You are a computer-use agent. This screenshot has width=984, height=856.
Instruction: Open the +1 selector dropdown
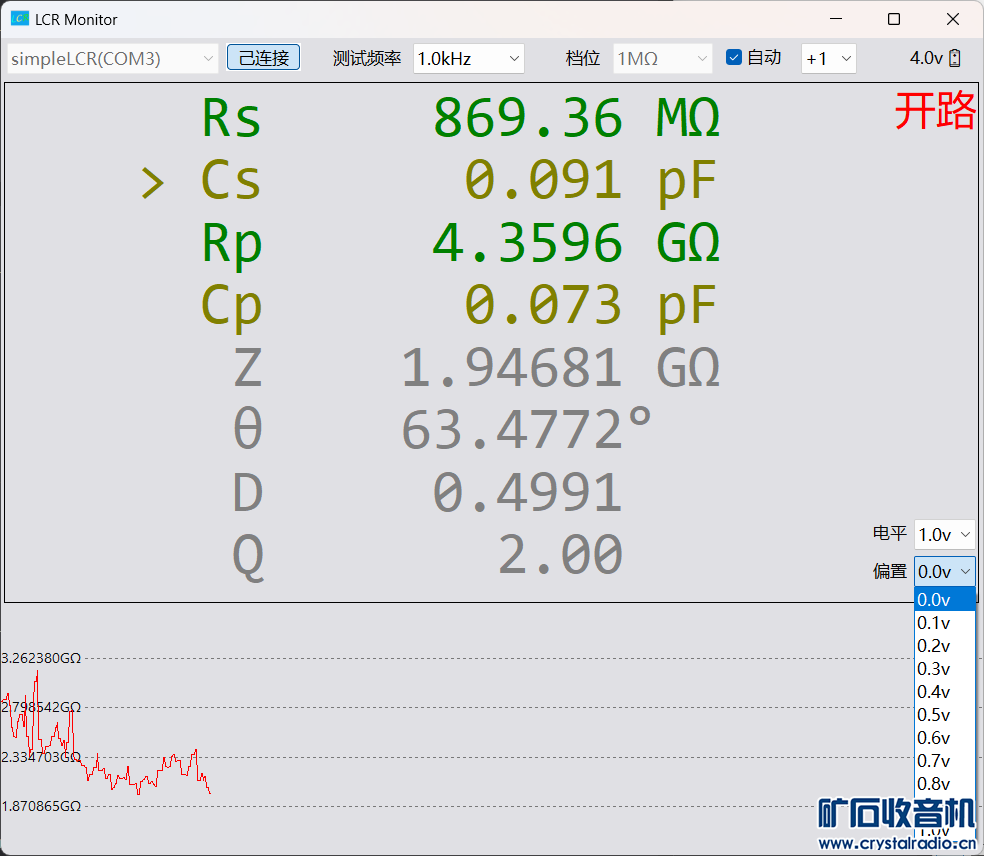pyautogui.click(x=829, y=58)
